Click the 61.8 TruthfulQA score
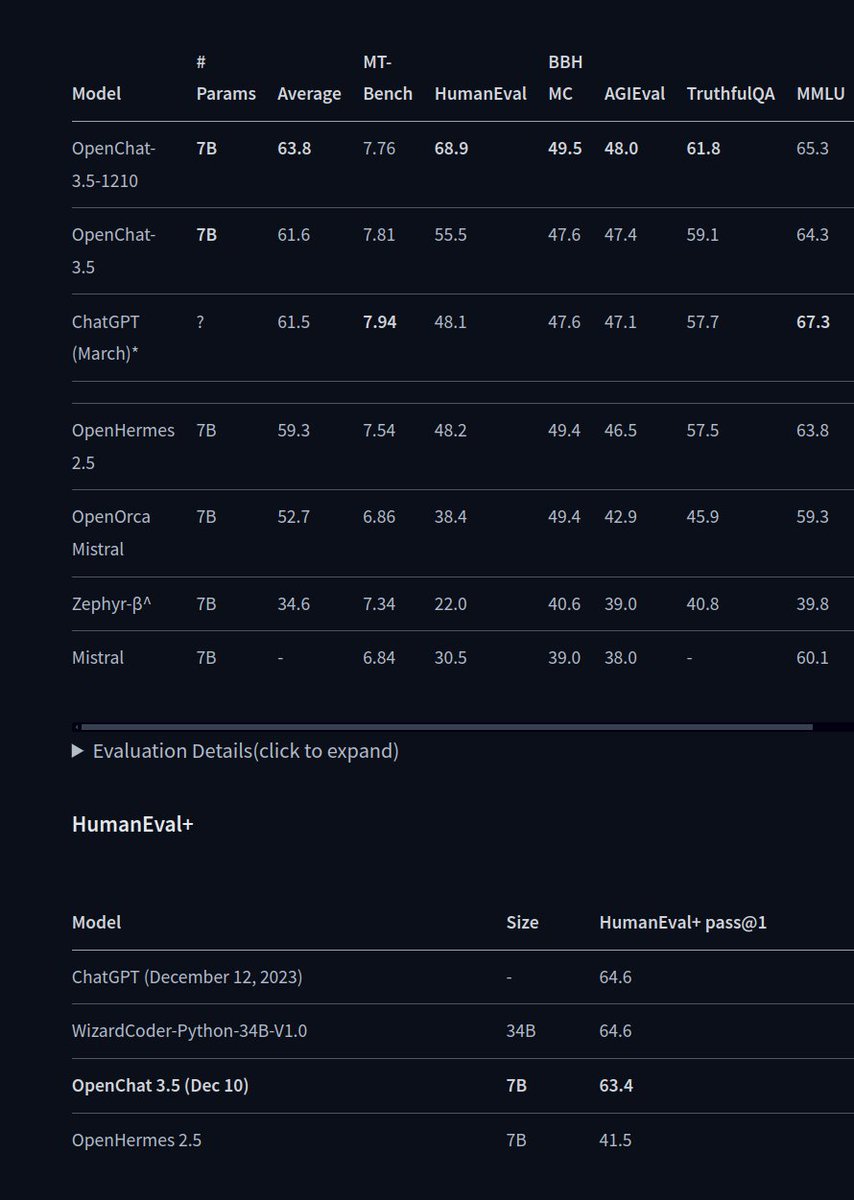The height and width of the screenshot is (1200, 854). (x=703, y=149)
